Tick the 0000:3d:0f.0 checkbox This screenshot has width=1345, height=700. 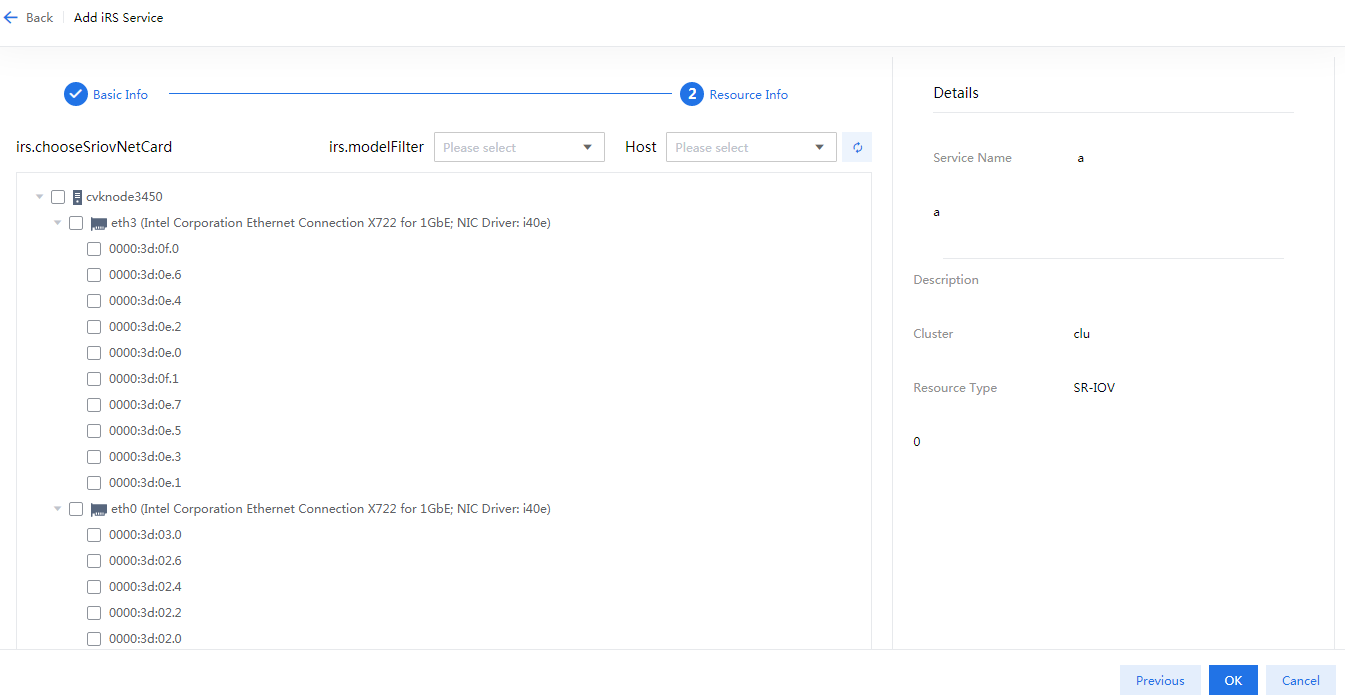point(94,249)
